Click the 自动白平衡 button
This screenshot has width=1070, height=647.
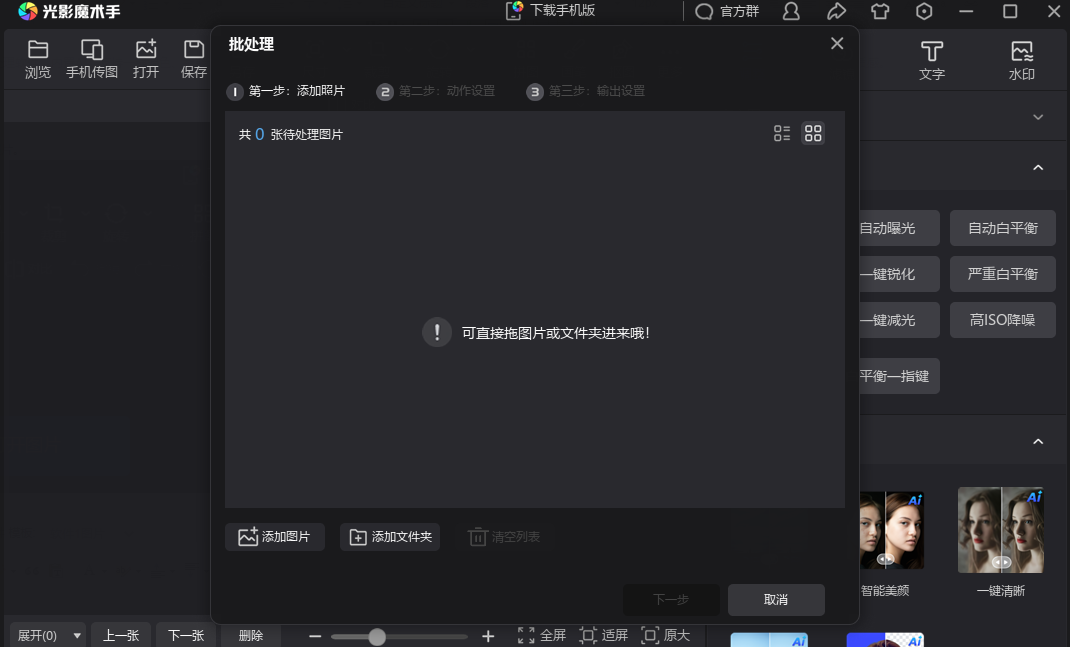tap(1002, 228)
